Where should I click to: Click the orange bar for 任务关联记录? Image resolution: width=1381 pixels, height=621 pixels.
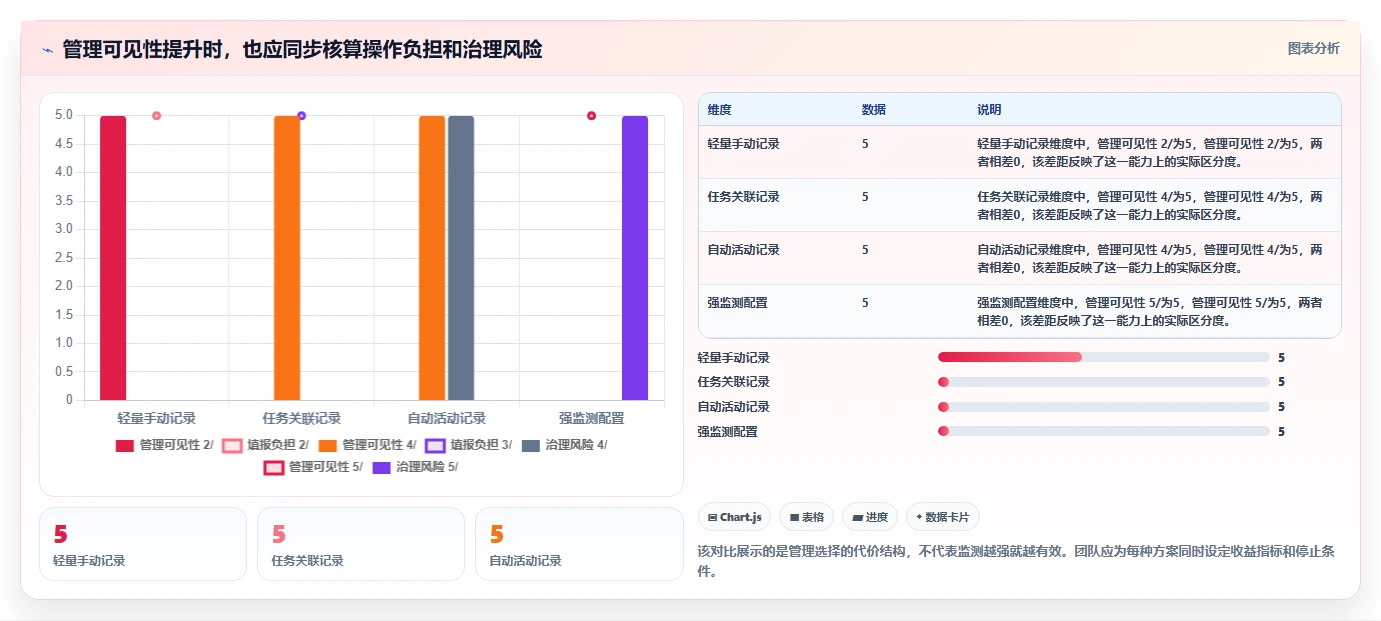click(x=287, y=258)
